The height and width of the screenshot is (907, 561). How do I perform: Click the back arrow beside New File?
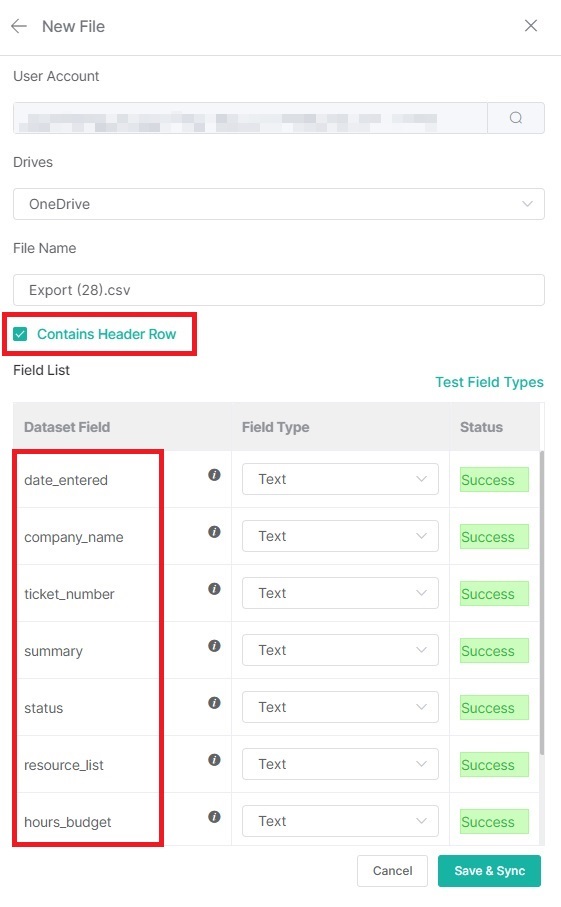click(x=19, y=26)
